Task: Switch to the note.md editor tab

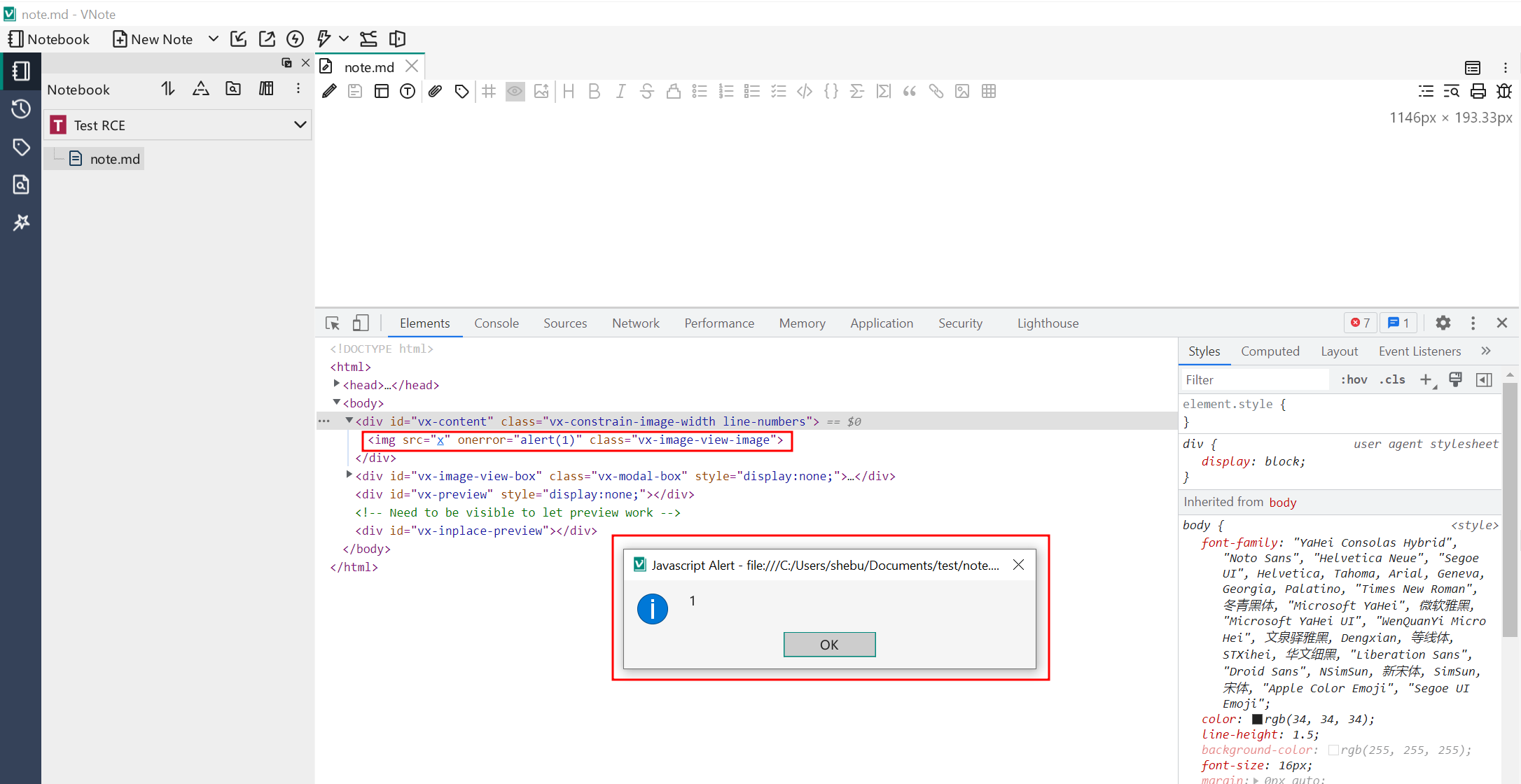Action: 369,67
